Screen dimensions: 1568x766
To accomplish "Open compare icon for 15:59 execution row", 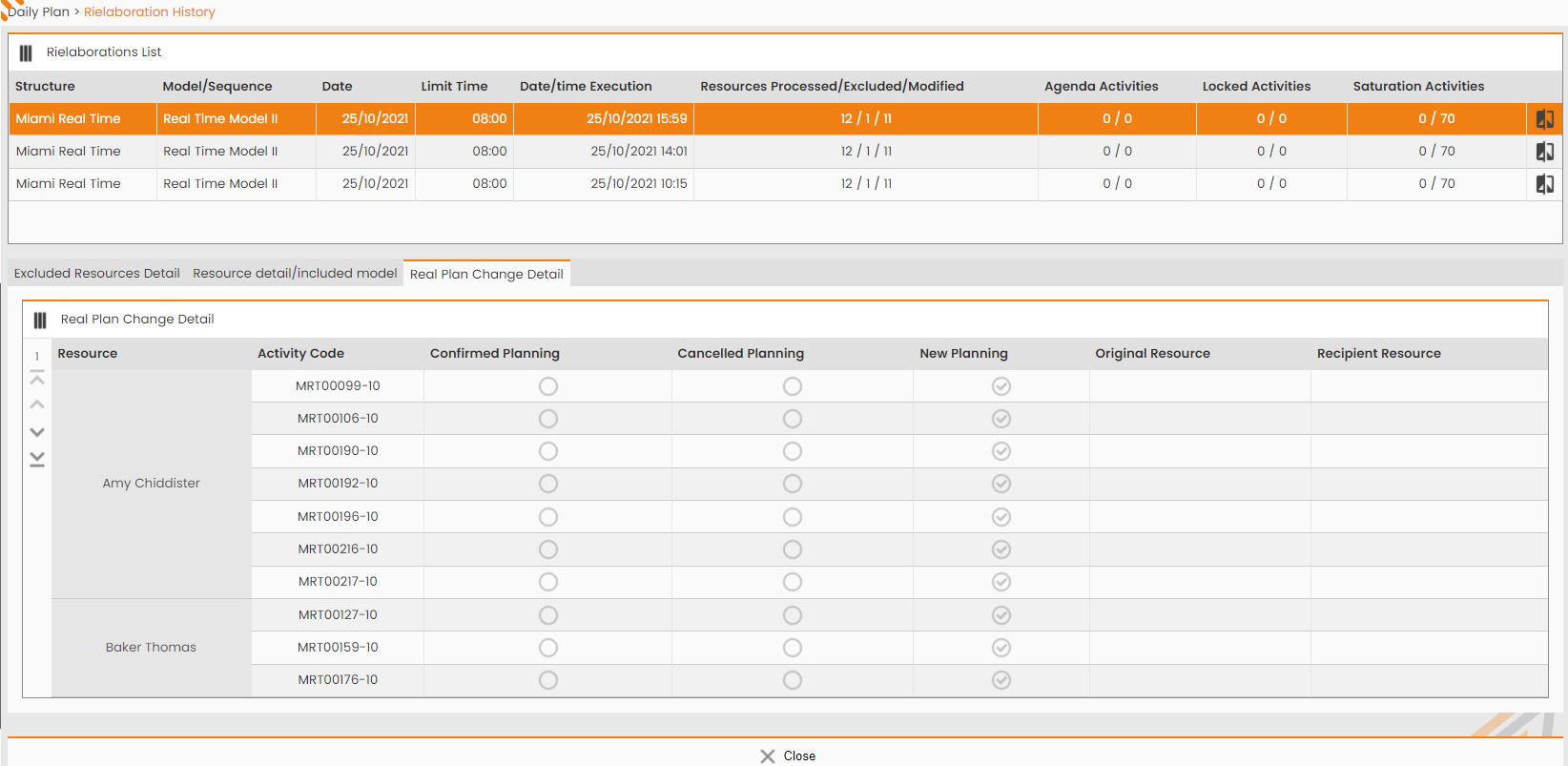I will (1544, 119).
